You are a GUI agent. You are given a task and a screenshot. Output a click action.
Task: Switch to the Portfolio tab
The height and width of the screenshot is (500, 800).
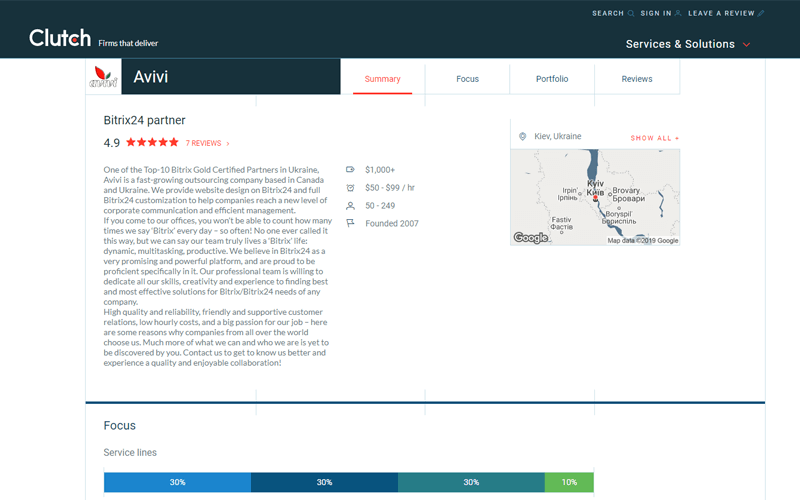tap(552, 79)
